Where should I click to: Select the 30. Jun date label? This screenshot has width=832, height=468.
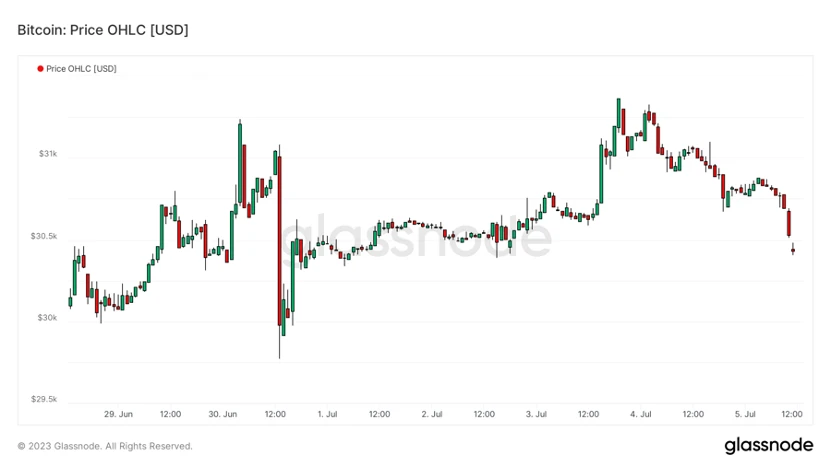(x=222, y=414)
